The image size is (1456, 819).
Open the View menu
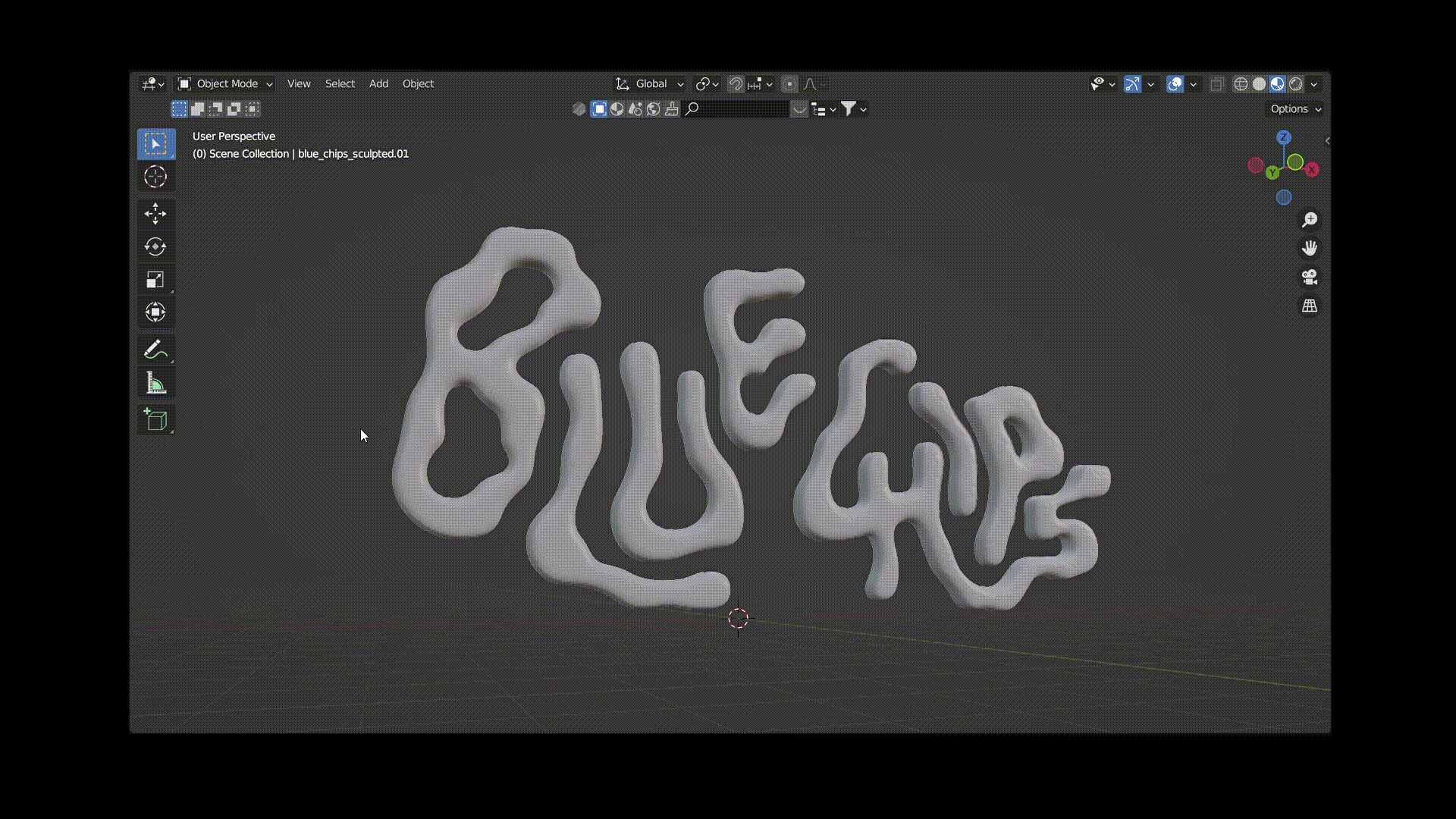(x=299, y=84)
